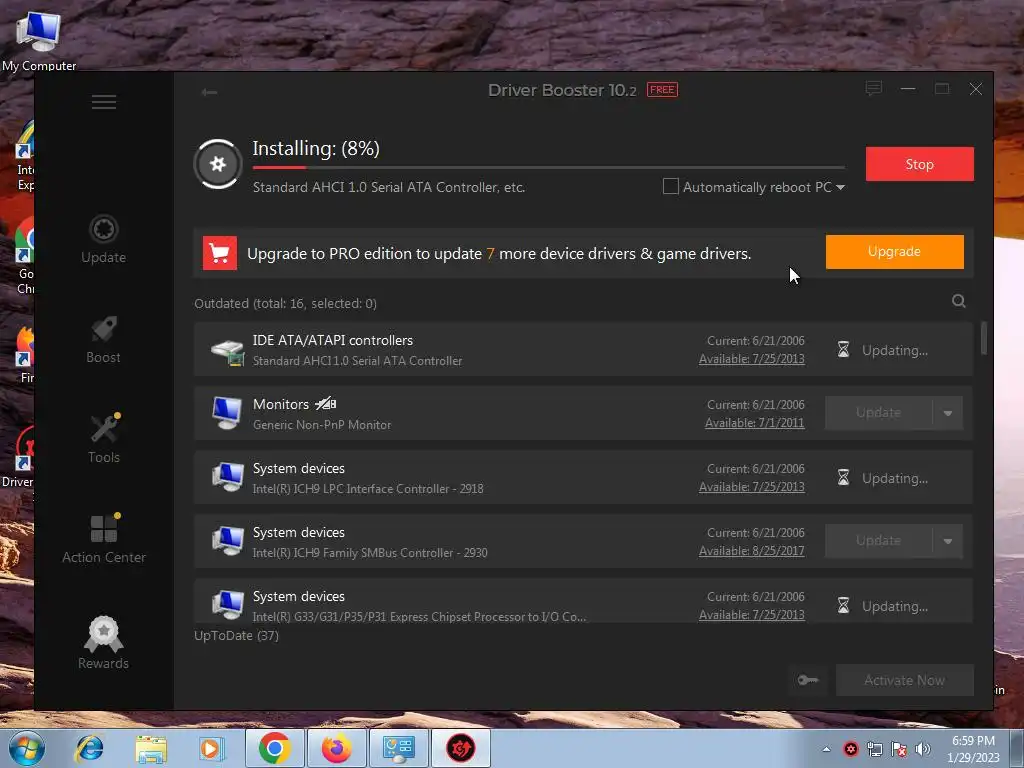Open Available: 8/25/2017 link for SMBus Controller
This screenshot has height=768, width=1024.
pyautogui.click(x=751, y=551)
